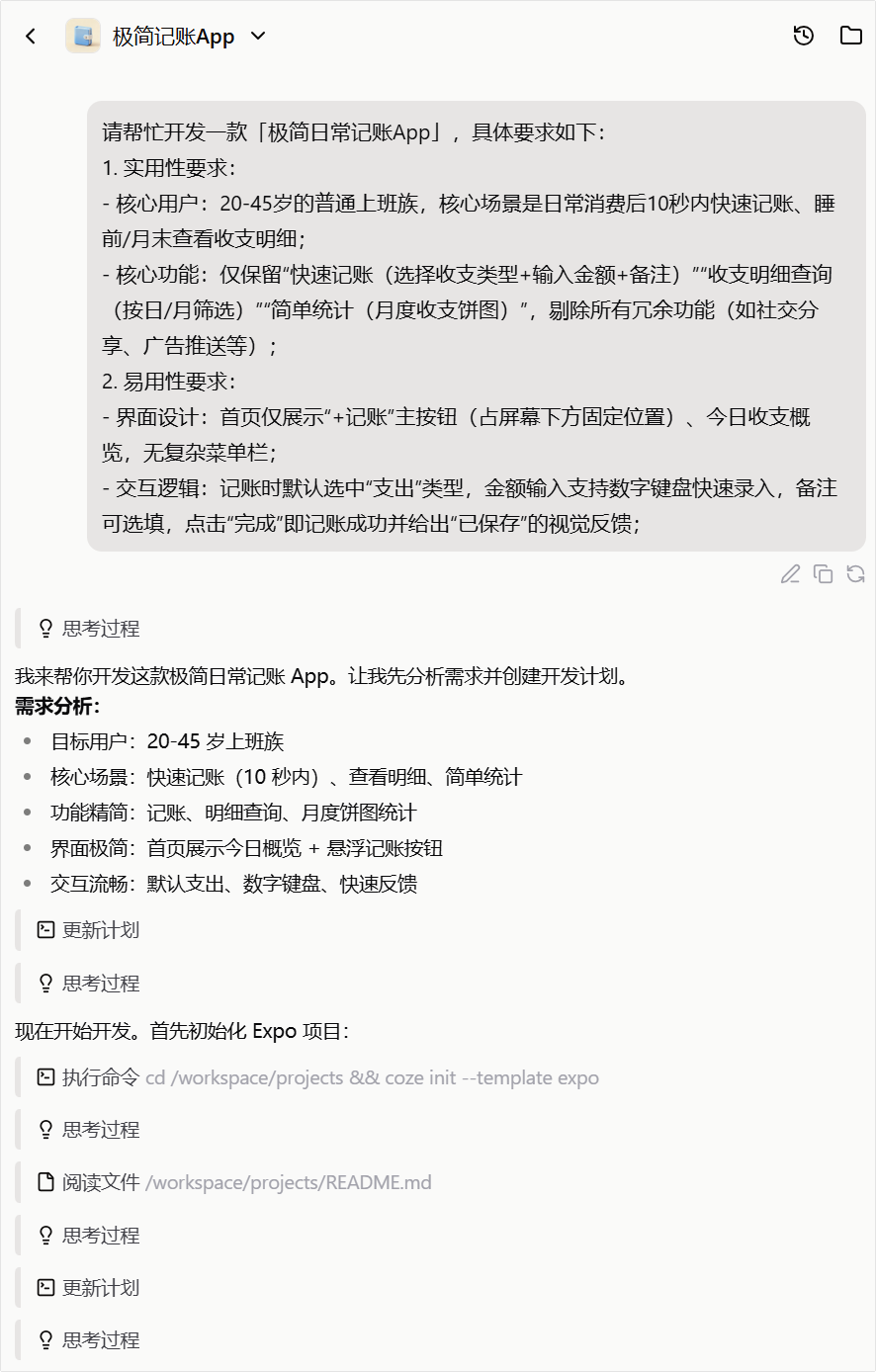This screenshot has height=1372, width=876.
Task: Open the conversation history clock icon
Action: click(x=804, y=37)
